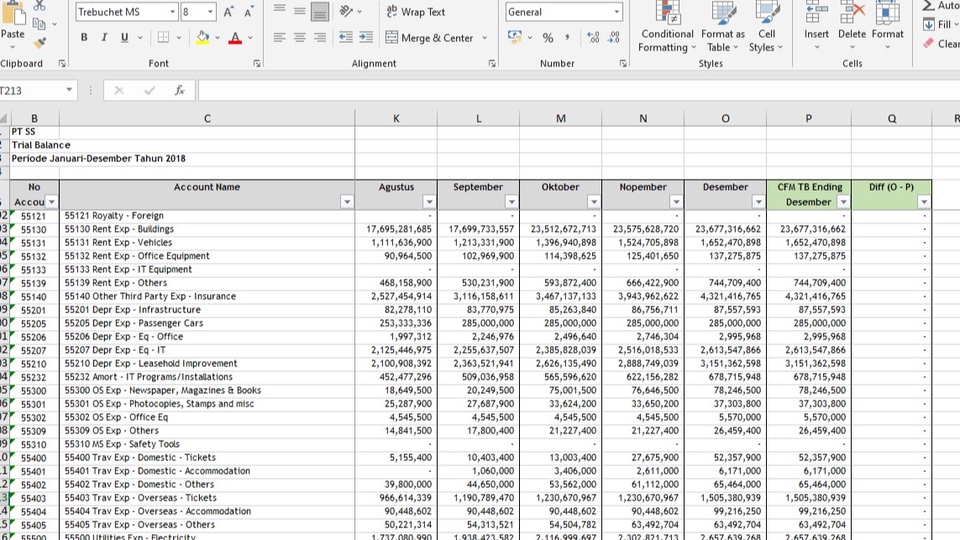Click Increase Decimal icon

pyautogui.click(x=593, y=38)
